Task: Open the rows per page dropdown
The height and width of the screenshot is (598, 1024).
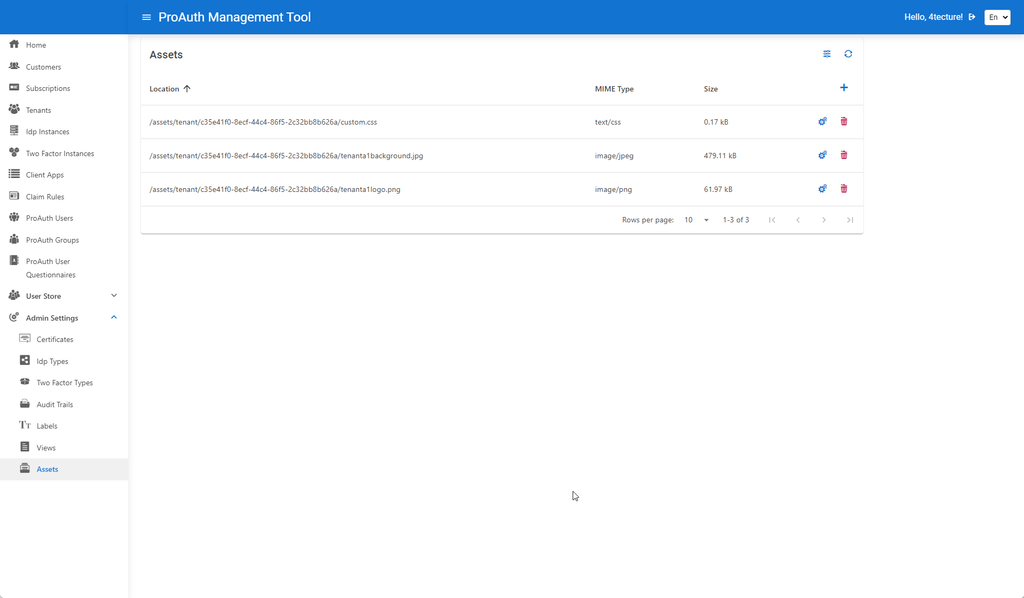Action: (696, 220)
